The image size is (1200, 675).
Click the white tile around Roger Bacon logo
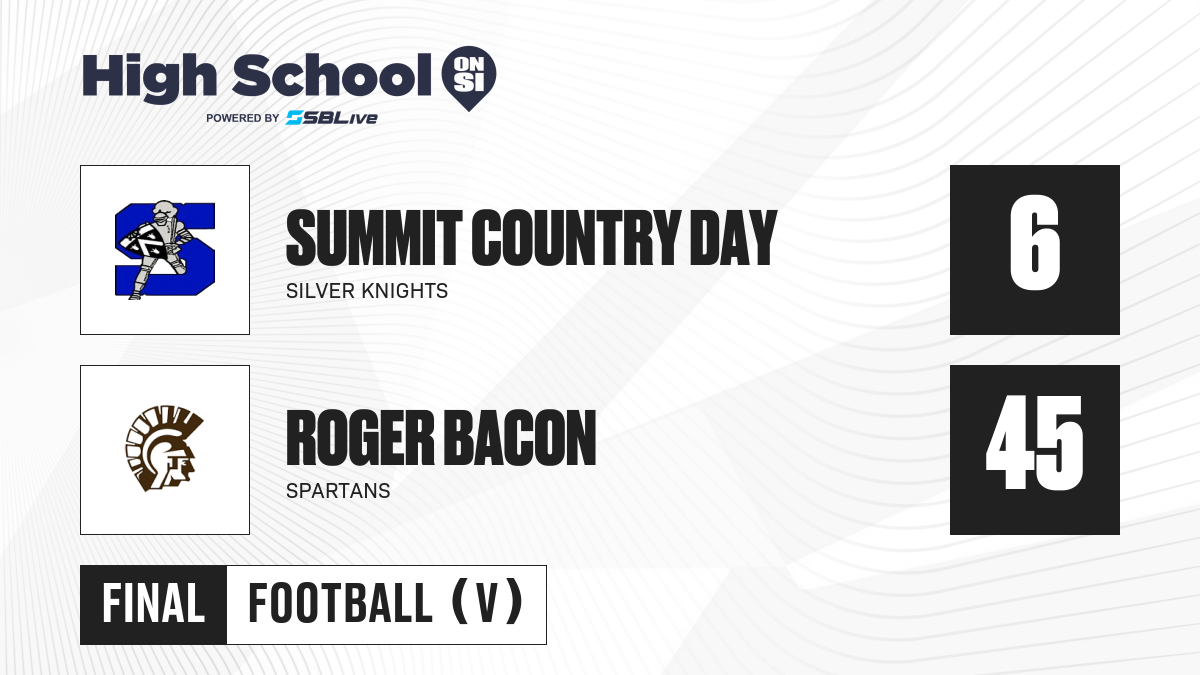(165, 450)
